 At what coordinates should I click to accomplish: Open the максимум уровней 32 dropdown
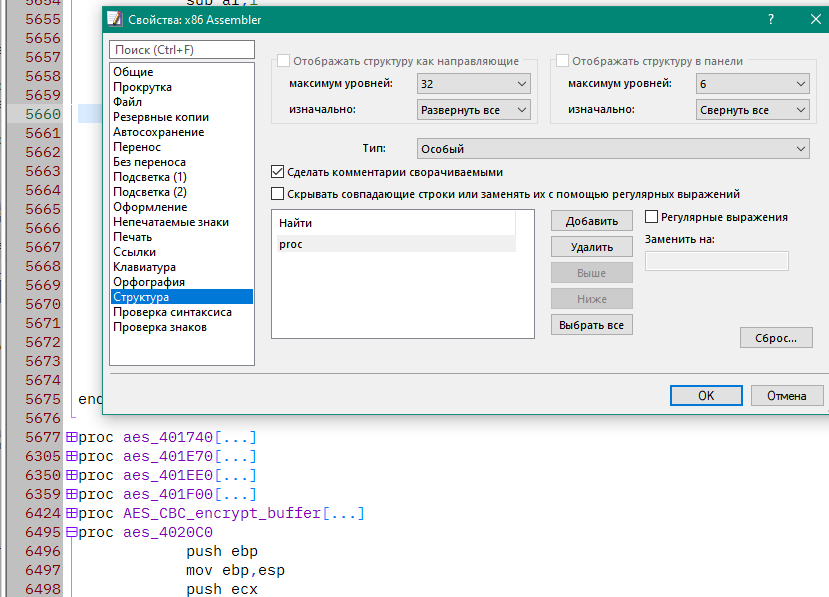coord(473,84)
